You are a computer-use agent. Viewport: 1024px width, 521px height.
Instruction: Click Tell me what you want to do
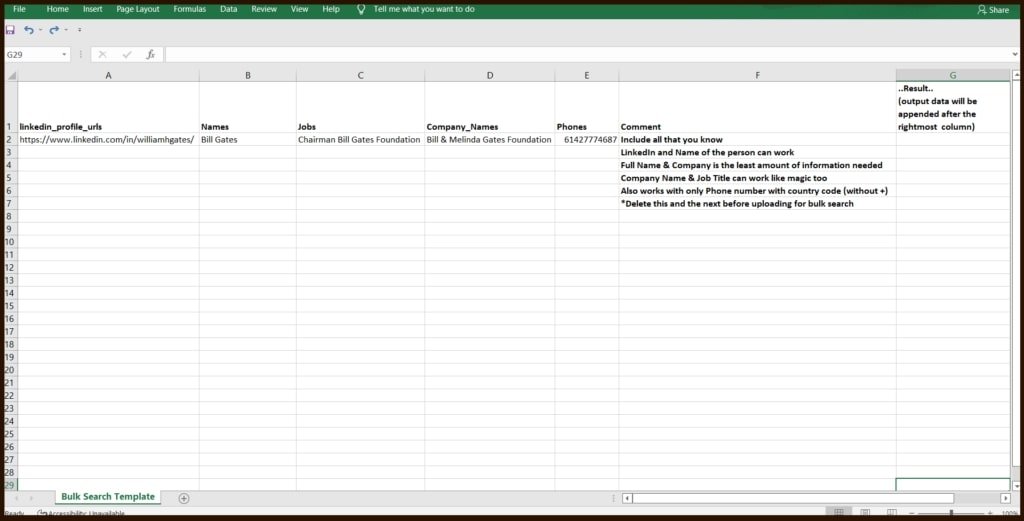[424, 9]
